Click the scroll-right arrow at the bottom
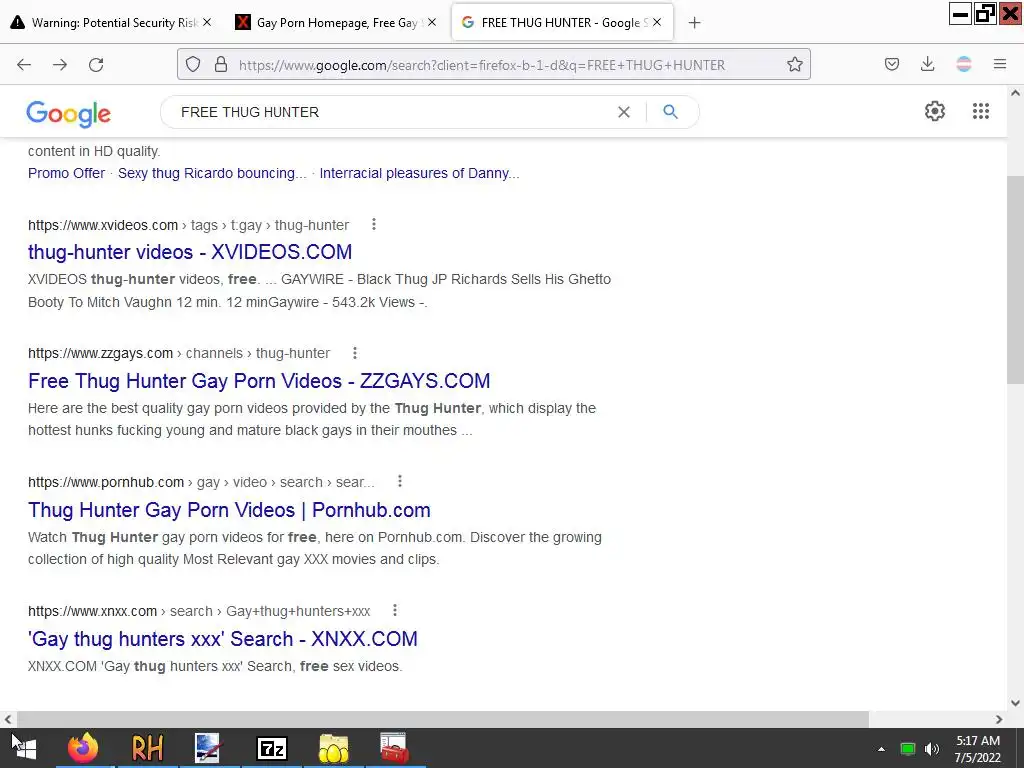Screen dimensions: 1024x768 pyautogui.click(x=999, y=720)
